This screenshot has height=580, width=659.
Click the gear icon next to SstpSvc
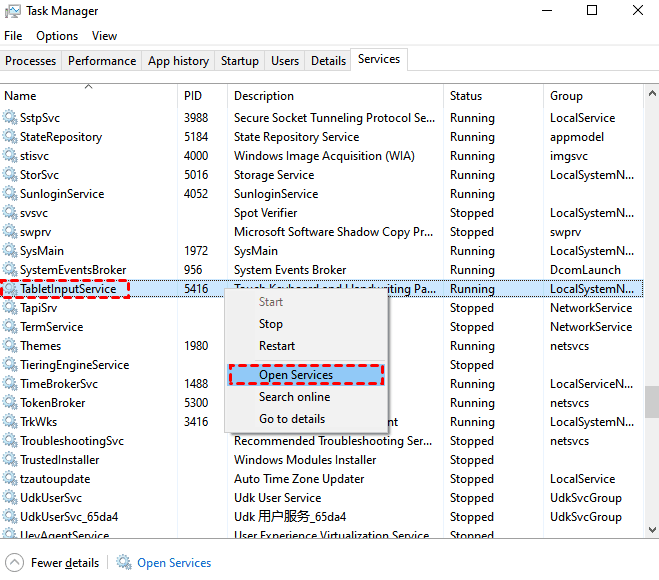[x=10, y=118]
